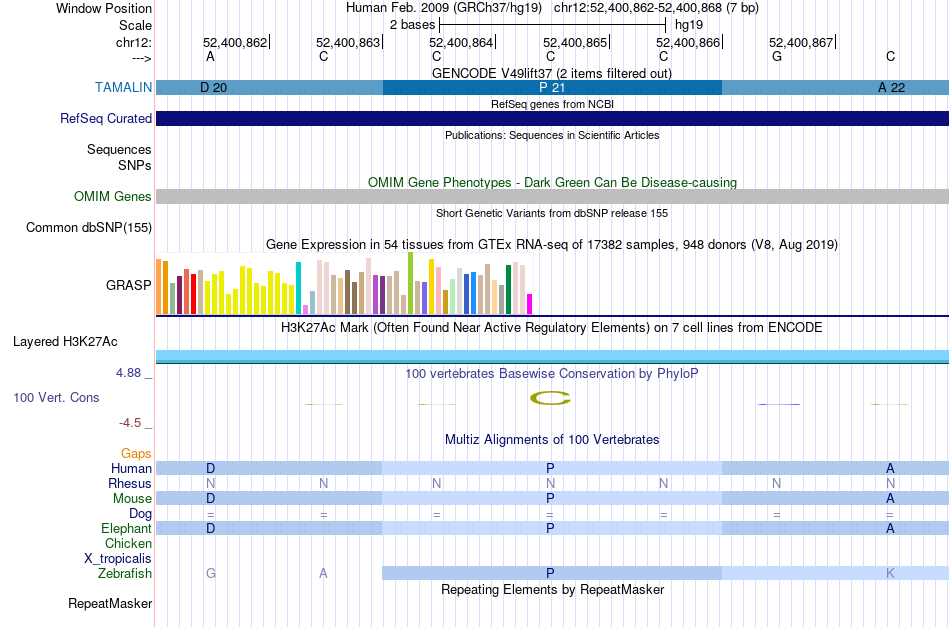Open Publications: Sequences in Scientific Articles title

pyautogui.click(x=552, y=135)
